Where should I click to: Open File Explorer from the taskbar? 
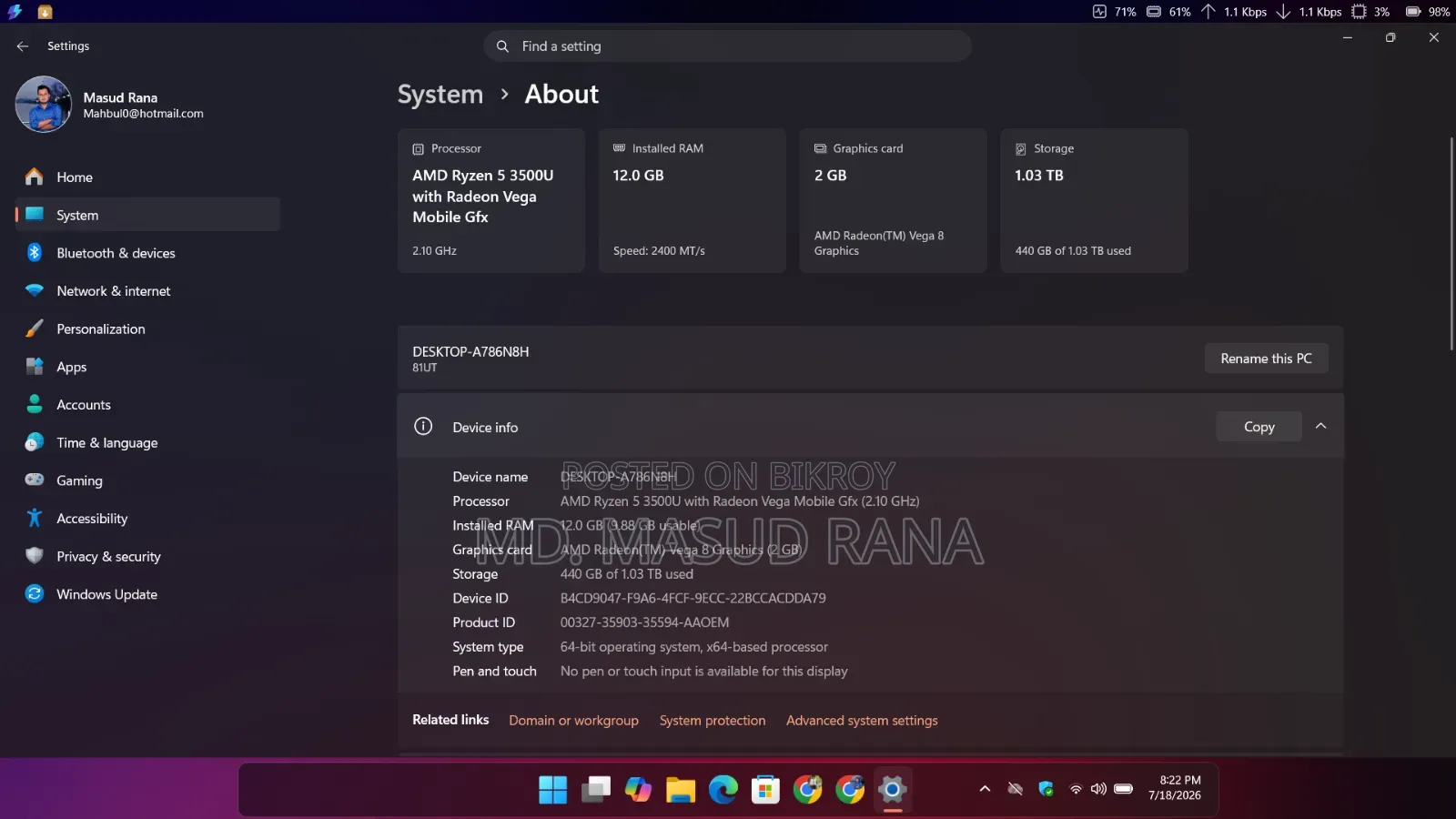681,790
